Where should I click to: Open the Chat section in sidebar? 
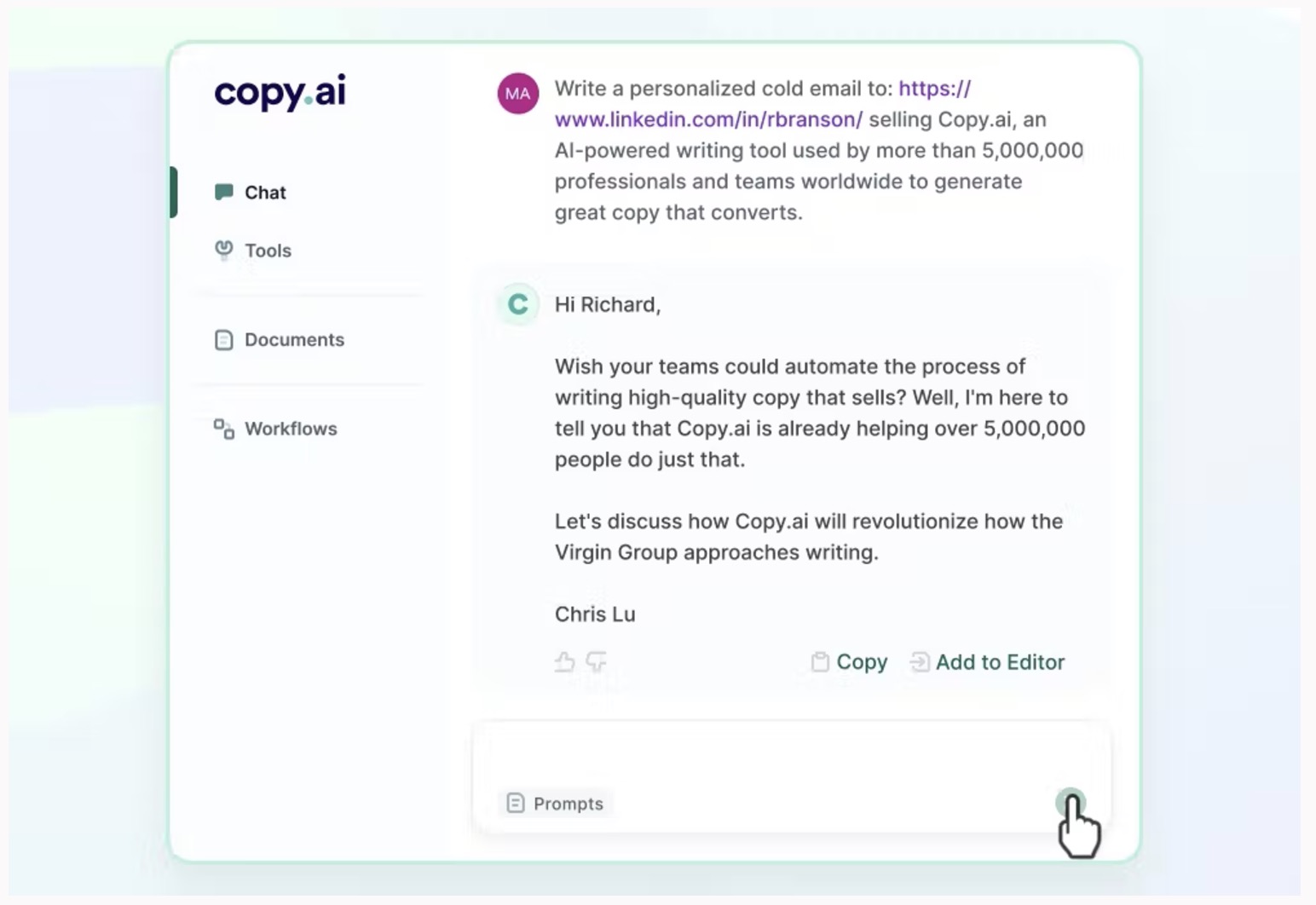[x=250, y=193]
